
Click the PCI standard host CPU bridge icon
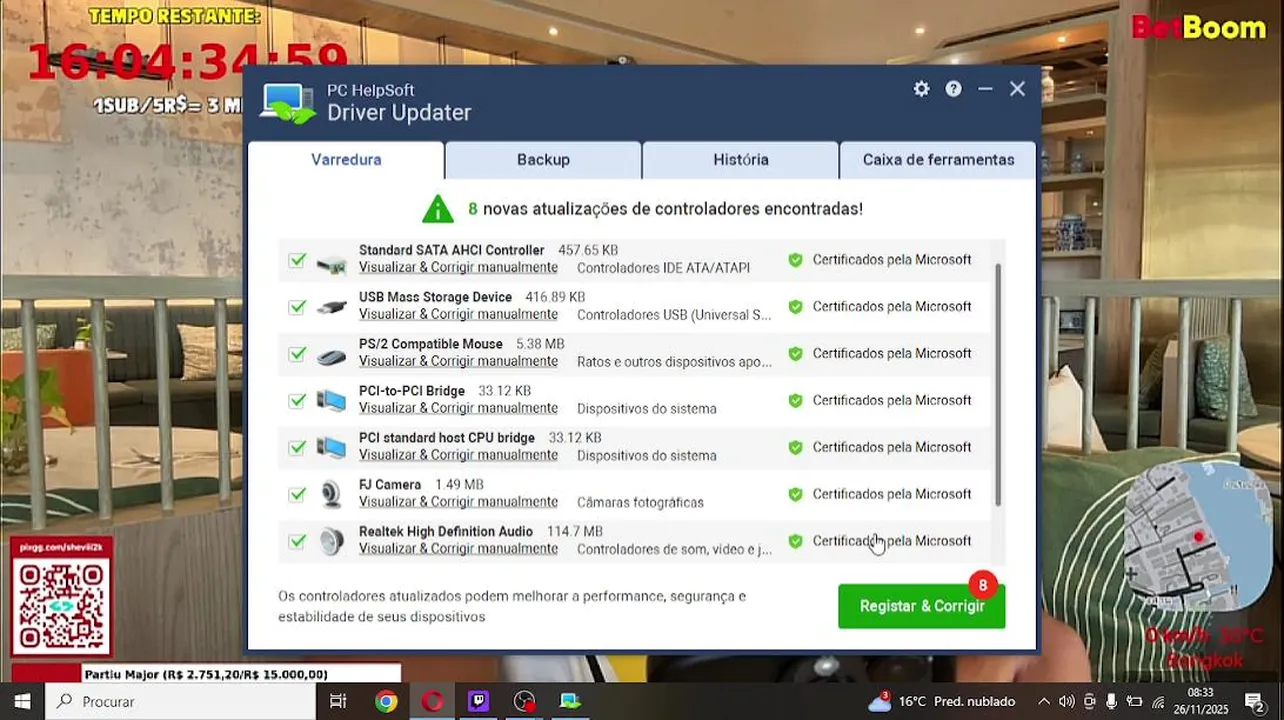pyautogui.click(x=331, y=448)
